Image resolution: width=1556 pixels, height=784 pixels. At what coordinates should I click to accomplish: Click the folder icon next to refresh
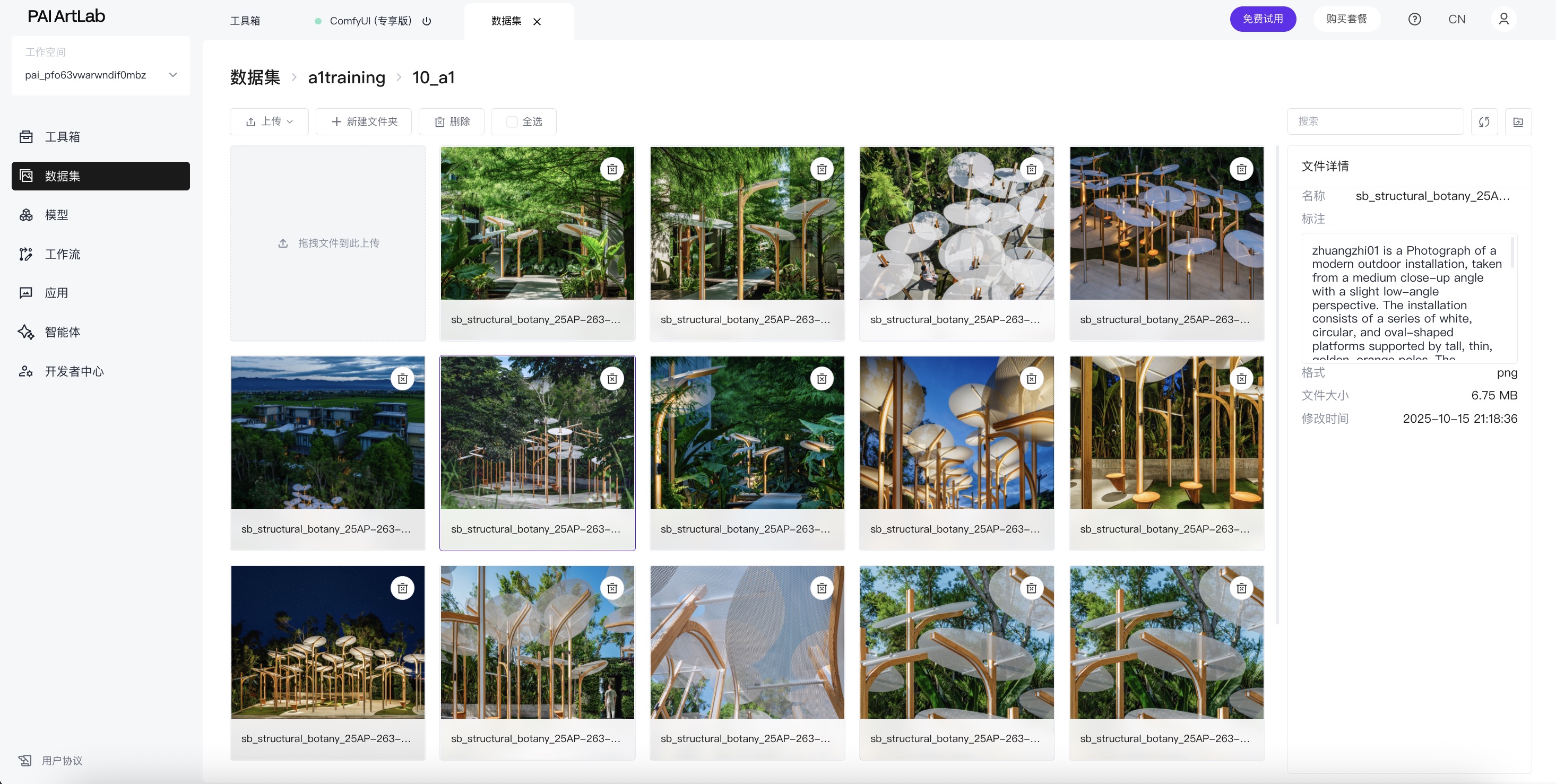[1517, 122]
